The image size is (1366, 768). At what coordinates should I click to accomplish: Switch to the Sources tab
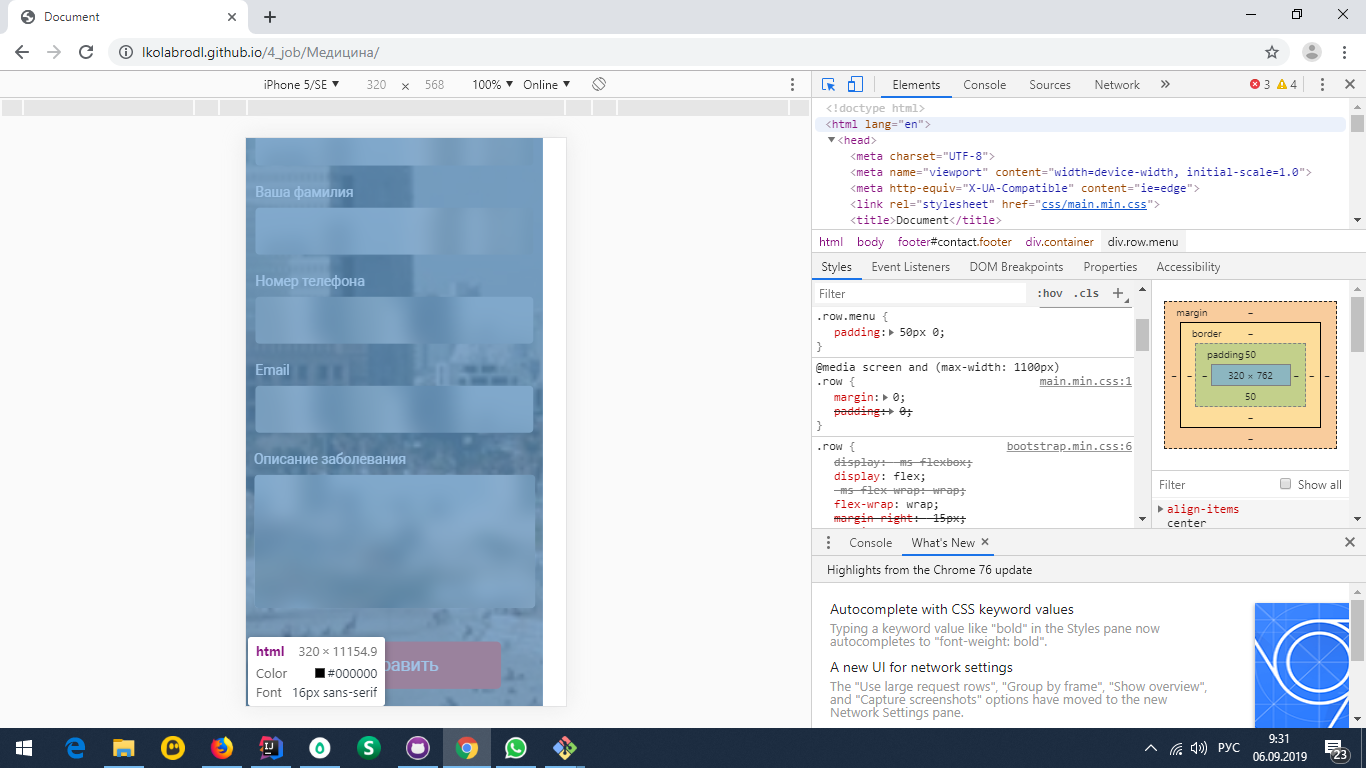pos(1050,85)
